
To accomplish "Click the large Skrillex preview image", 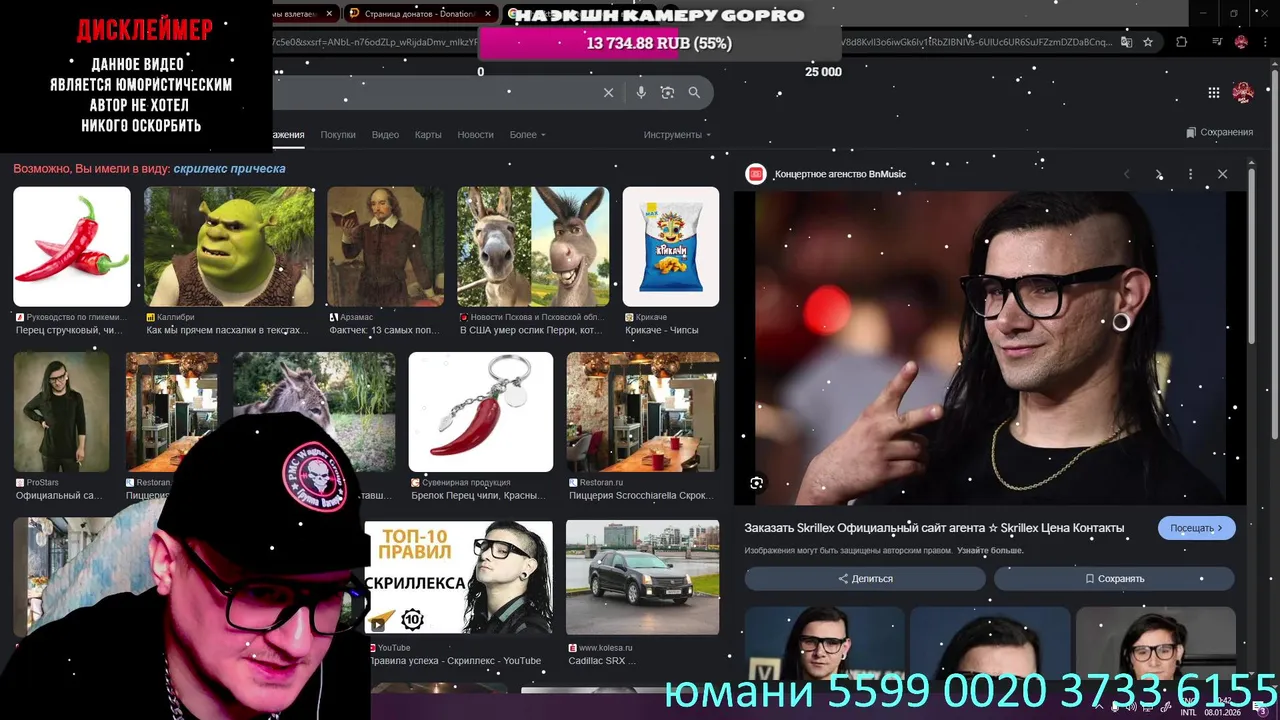I will [x=990, y=348].
